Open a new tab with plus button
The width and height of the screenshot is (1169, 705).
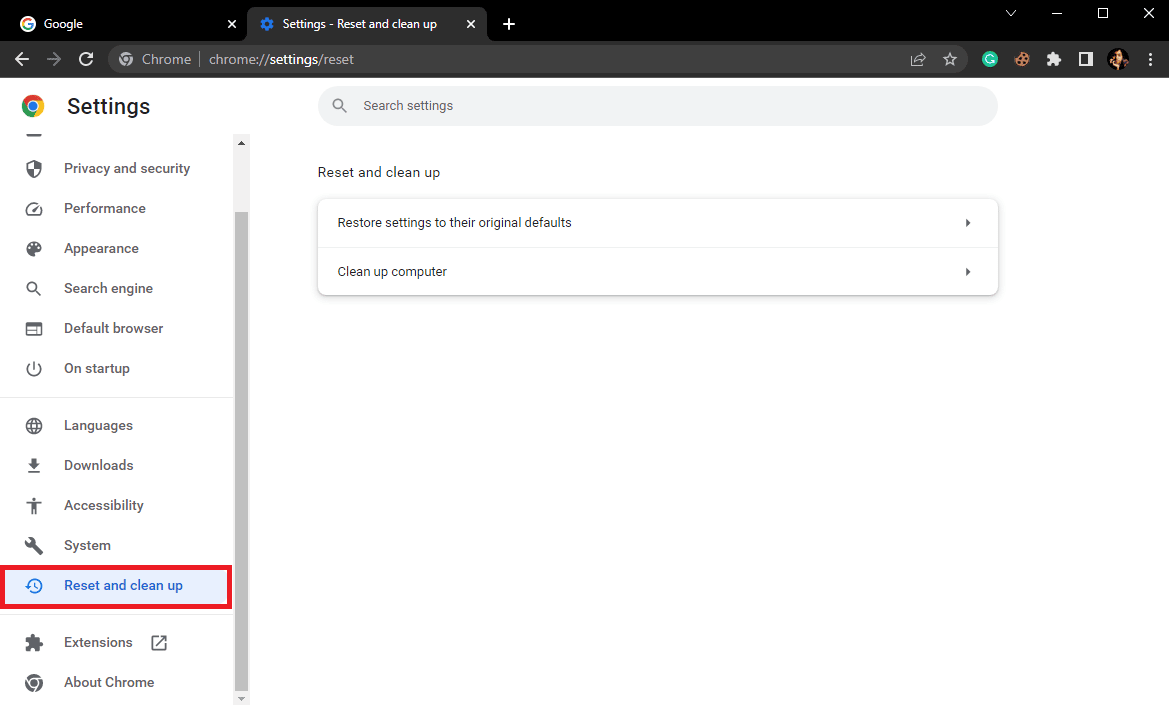tap(508, 24)
